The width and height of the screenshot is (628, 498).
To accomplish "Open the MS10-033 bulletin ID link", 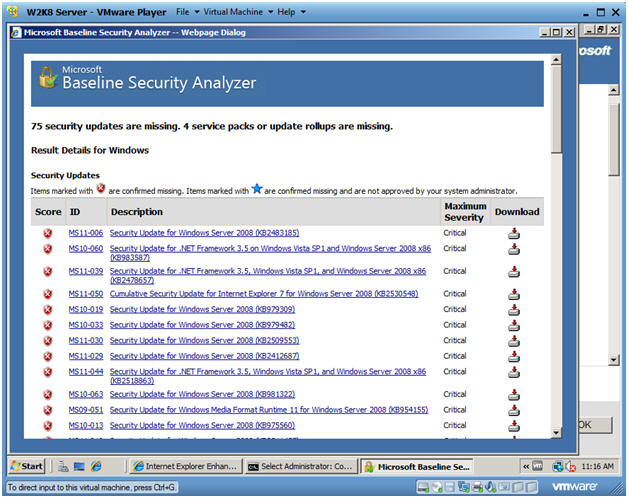I will coord(86,325).
